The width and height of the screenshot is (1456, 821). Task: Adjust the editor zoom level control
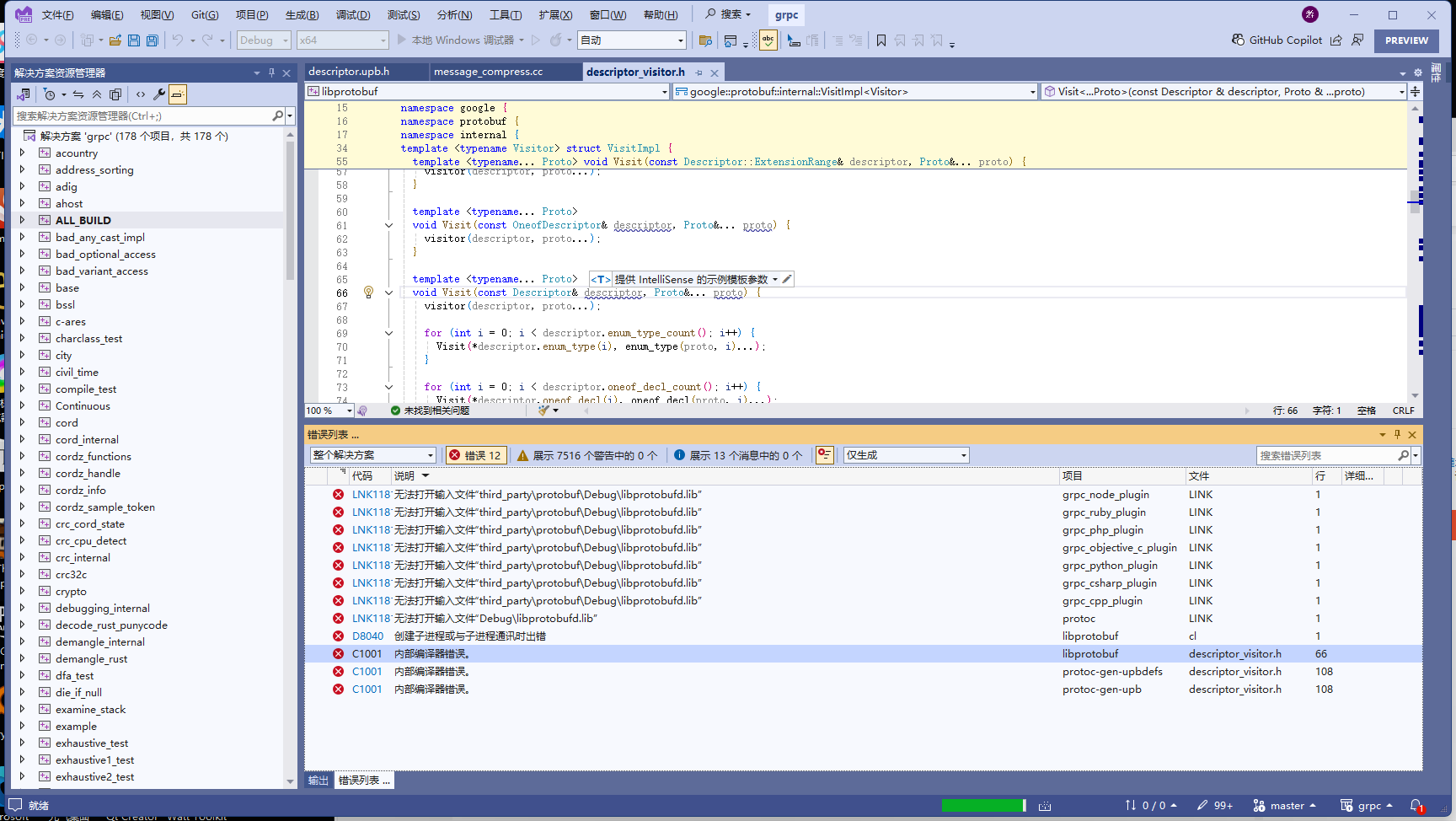[328, 410]
